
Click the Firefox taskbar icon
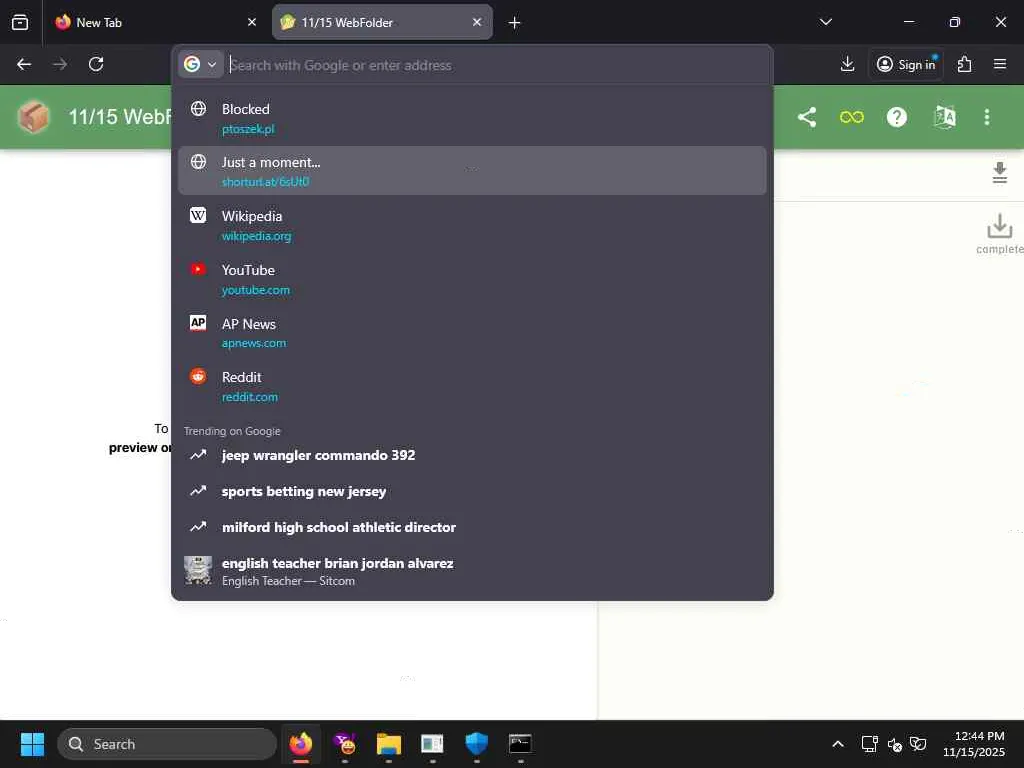[x=301, y=744]
